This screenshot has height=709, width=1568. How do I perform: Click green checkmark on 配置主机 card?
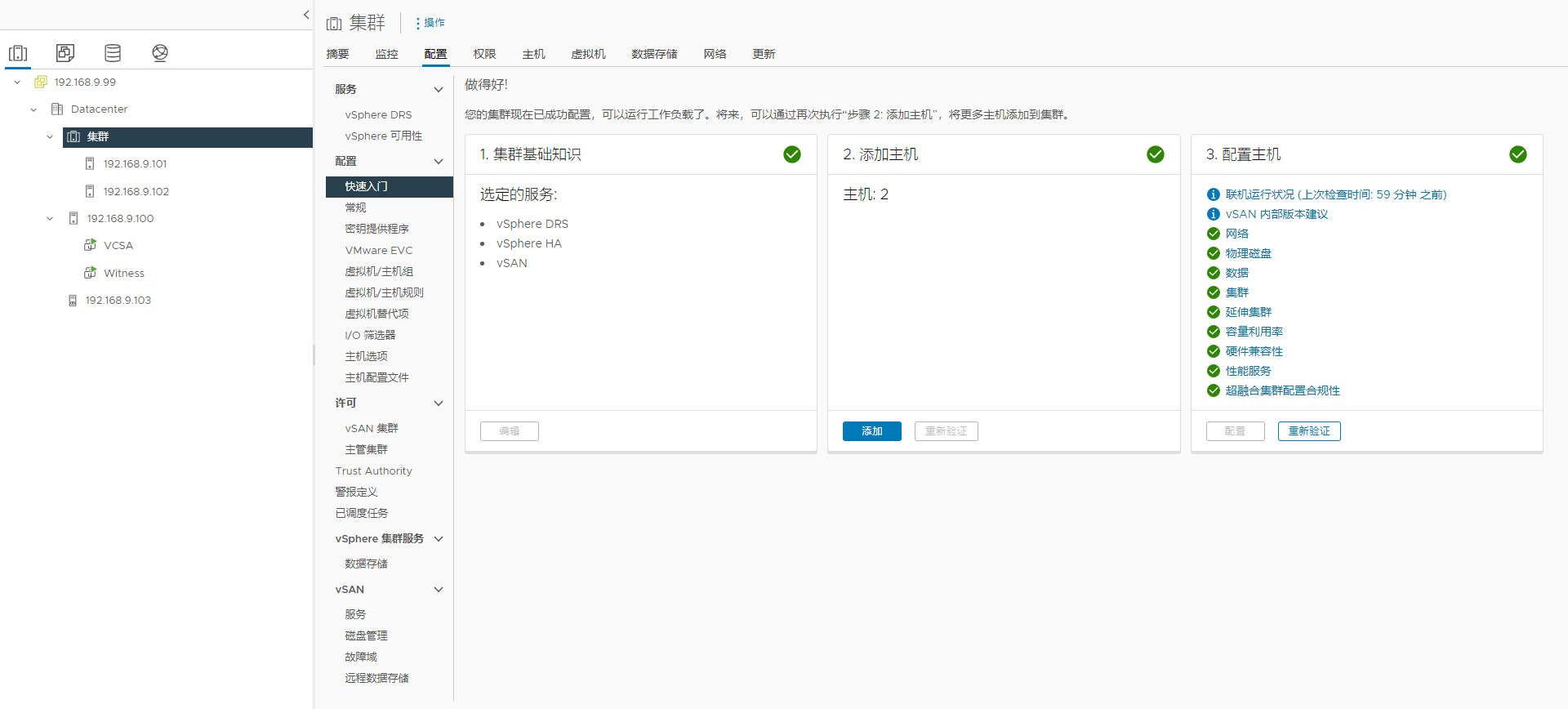[x=1518, y=154]
